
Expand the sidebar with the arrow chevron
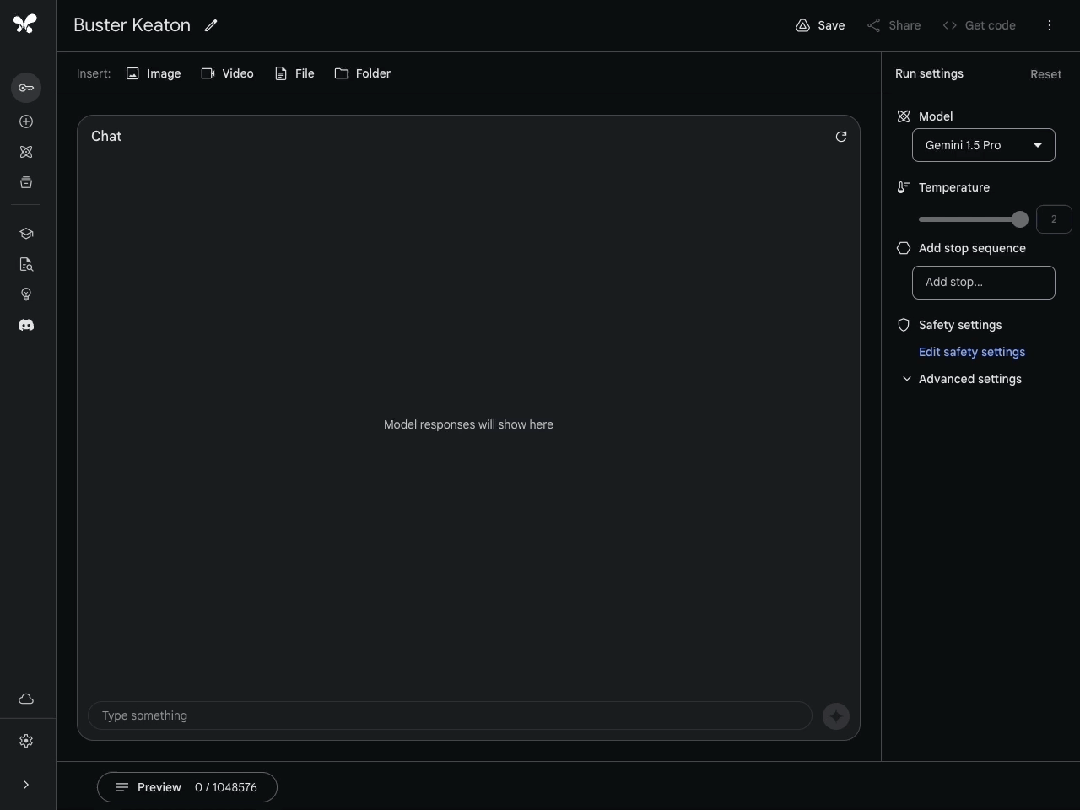click(x=26, y=785)
